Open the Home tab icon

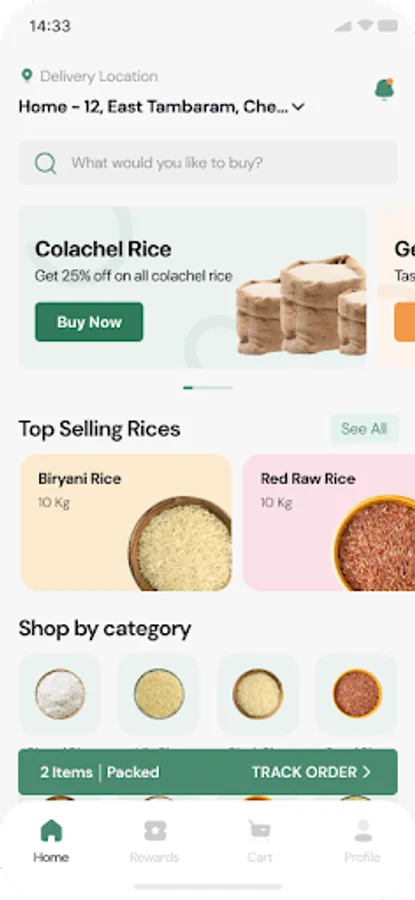[x=51, y=831]
